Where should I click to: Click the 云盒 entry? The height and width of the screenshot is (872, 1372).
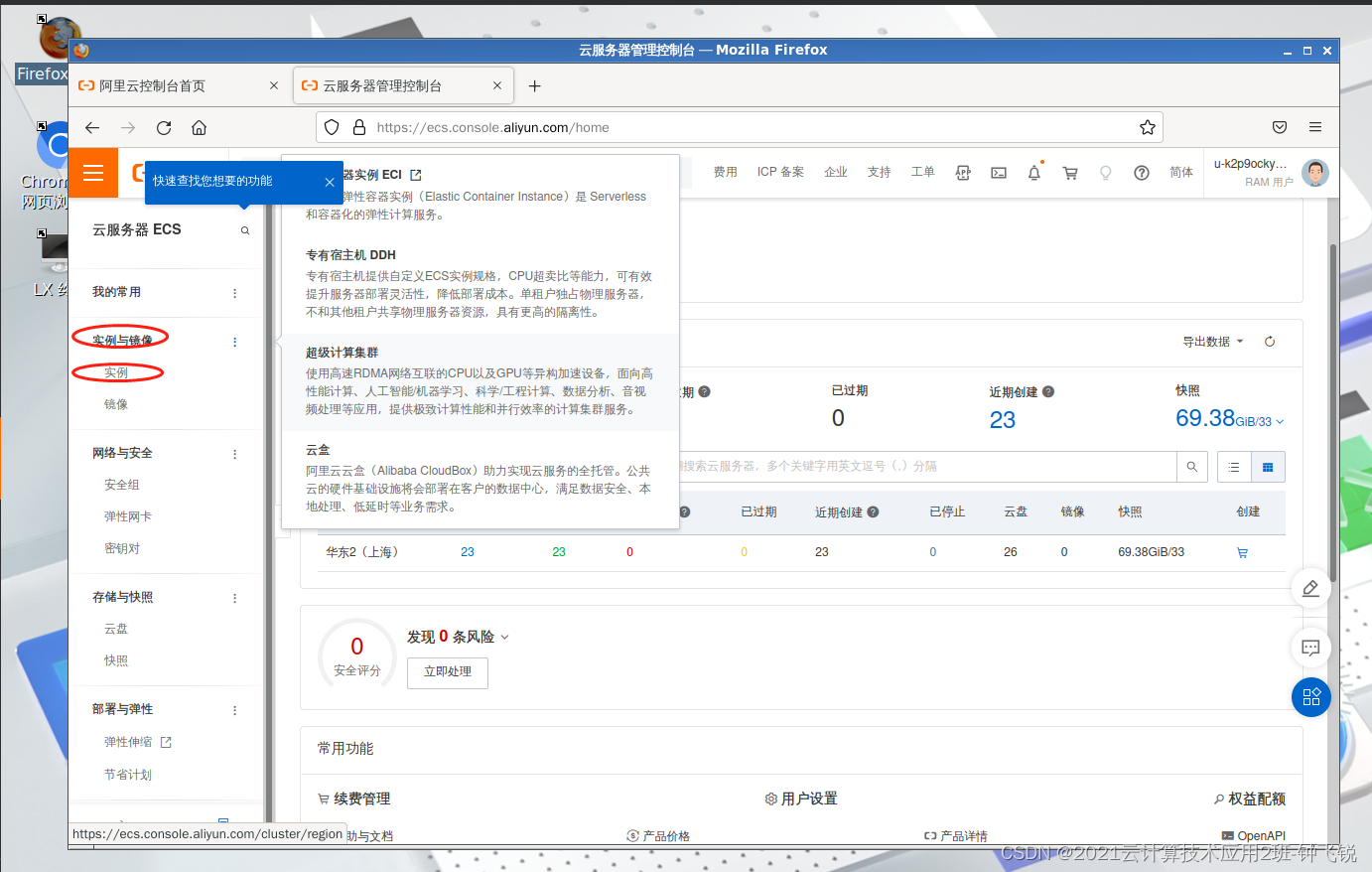point(480,479)
